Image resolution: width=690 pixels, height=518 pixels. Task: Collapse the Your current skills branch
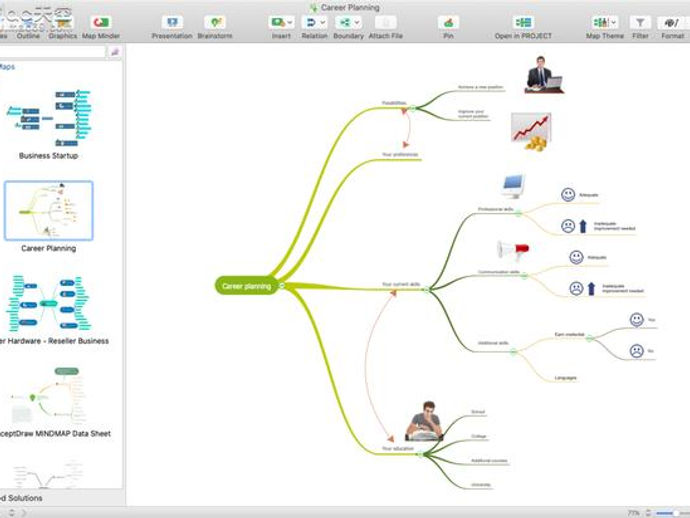click(x=426, y=289)
